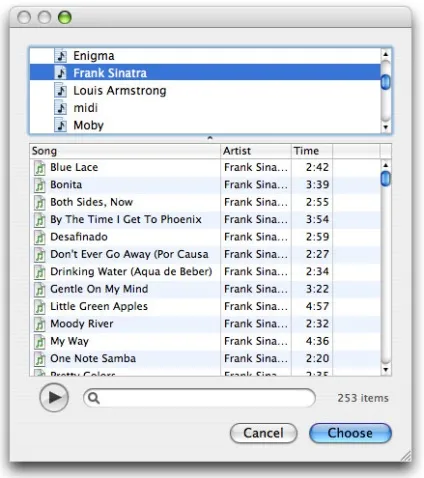
Task: Click the split pane divider handle
Action: pos(210,138)
